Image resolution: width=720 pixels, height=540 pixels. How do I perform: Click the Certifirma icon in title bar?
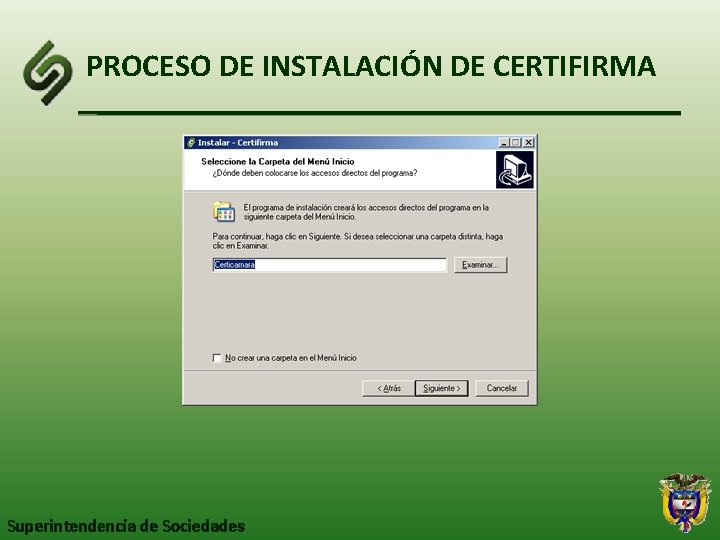(191, 143)
